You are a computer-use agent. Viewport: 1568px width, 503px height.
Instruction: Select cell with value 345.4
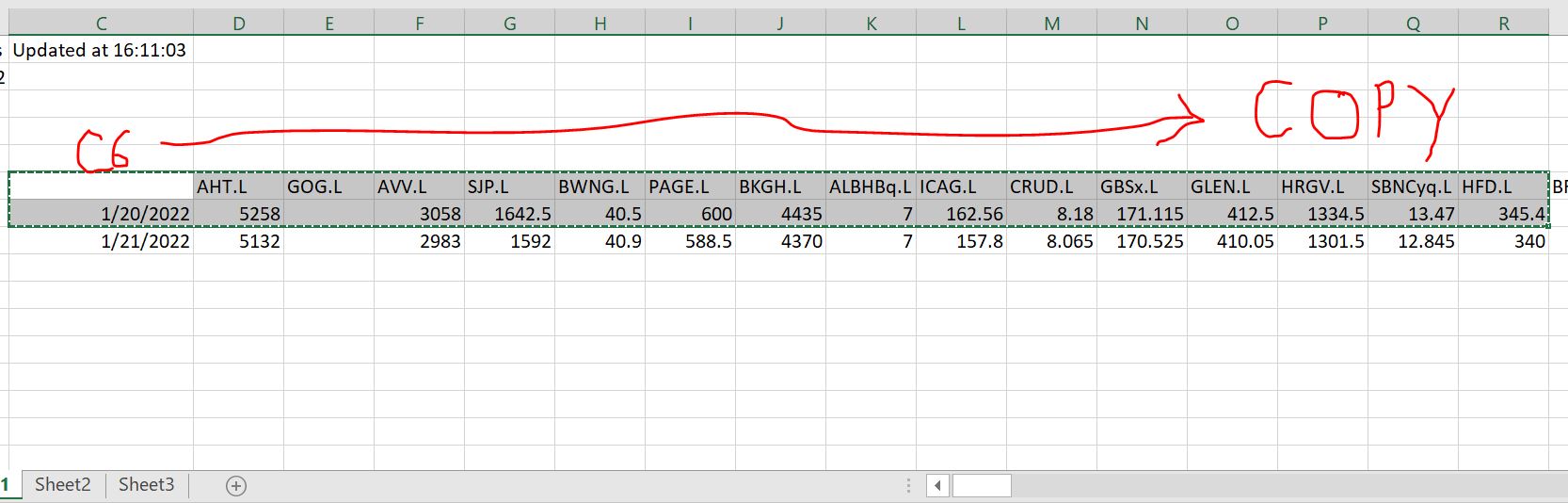(1503, 214)
